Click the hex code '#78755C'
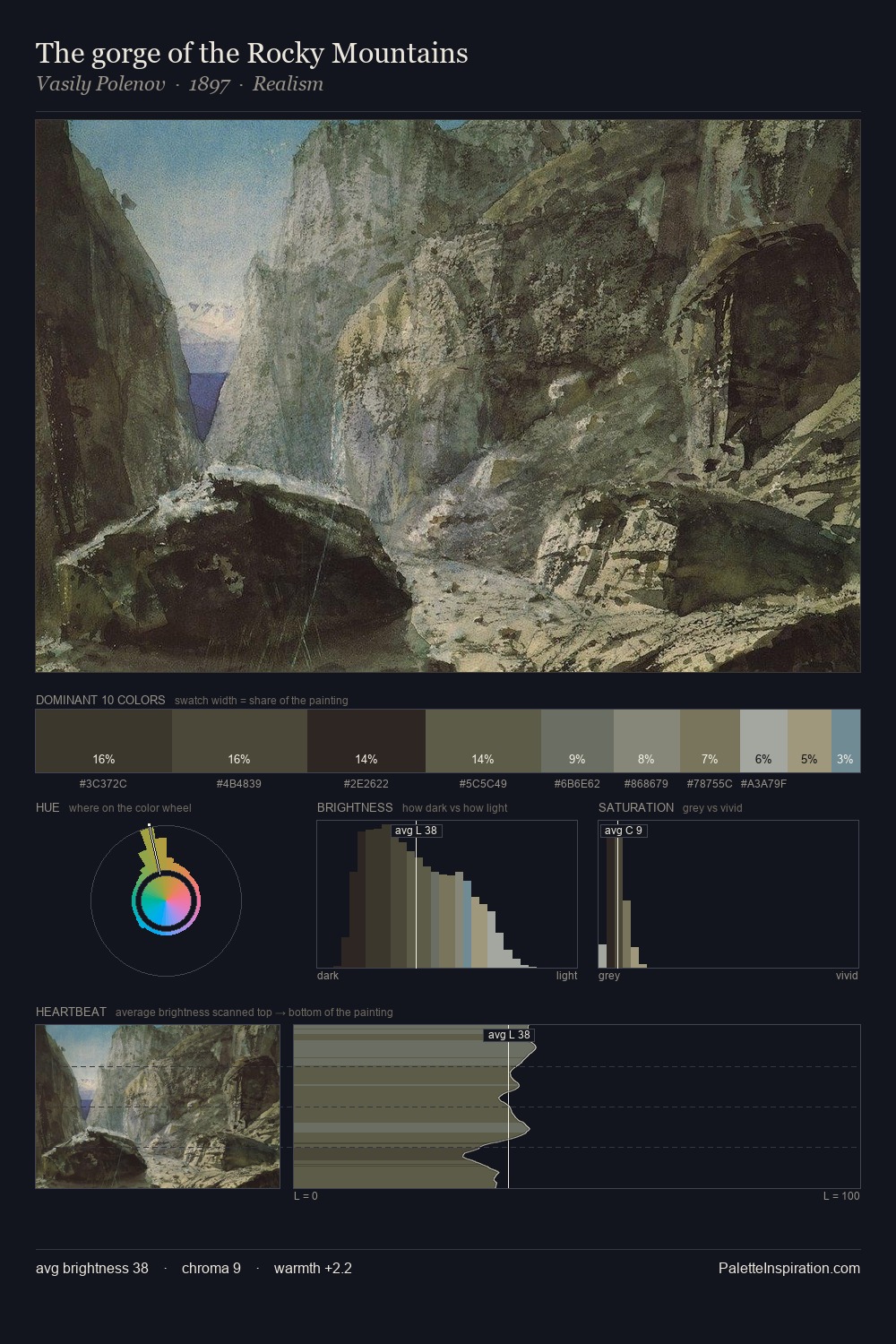 710,784
